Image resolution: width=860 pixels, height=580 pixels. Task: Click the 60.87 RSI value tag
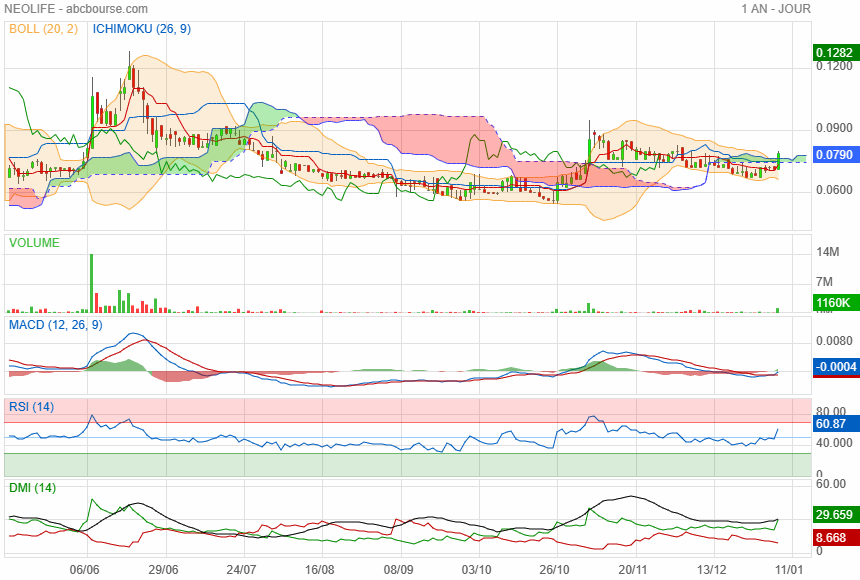(834, 424)
